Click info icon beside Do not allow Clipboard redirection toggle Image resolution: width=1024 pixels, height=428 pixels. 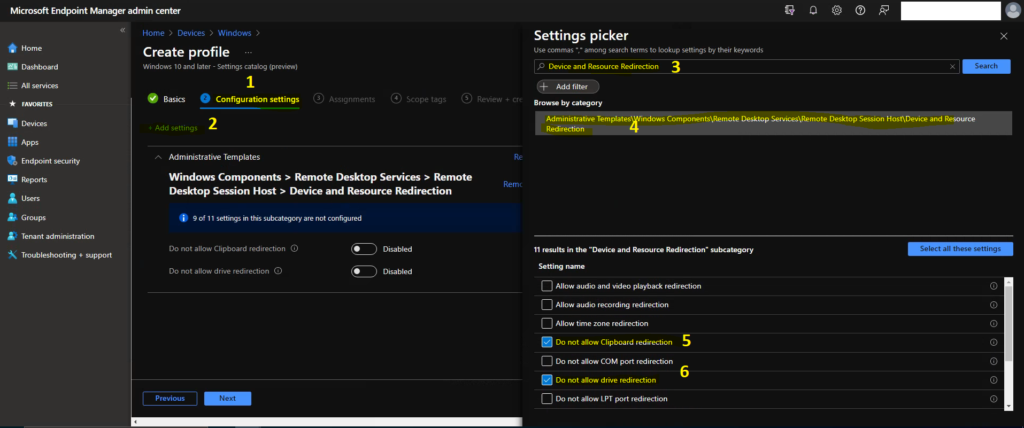click(295, 249)
